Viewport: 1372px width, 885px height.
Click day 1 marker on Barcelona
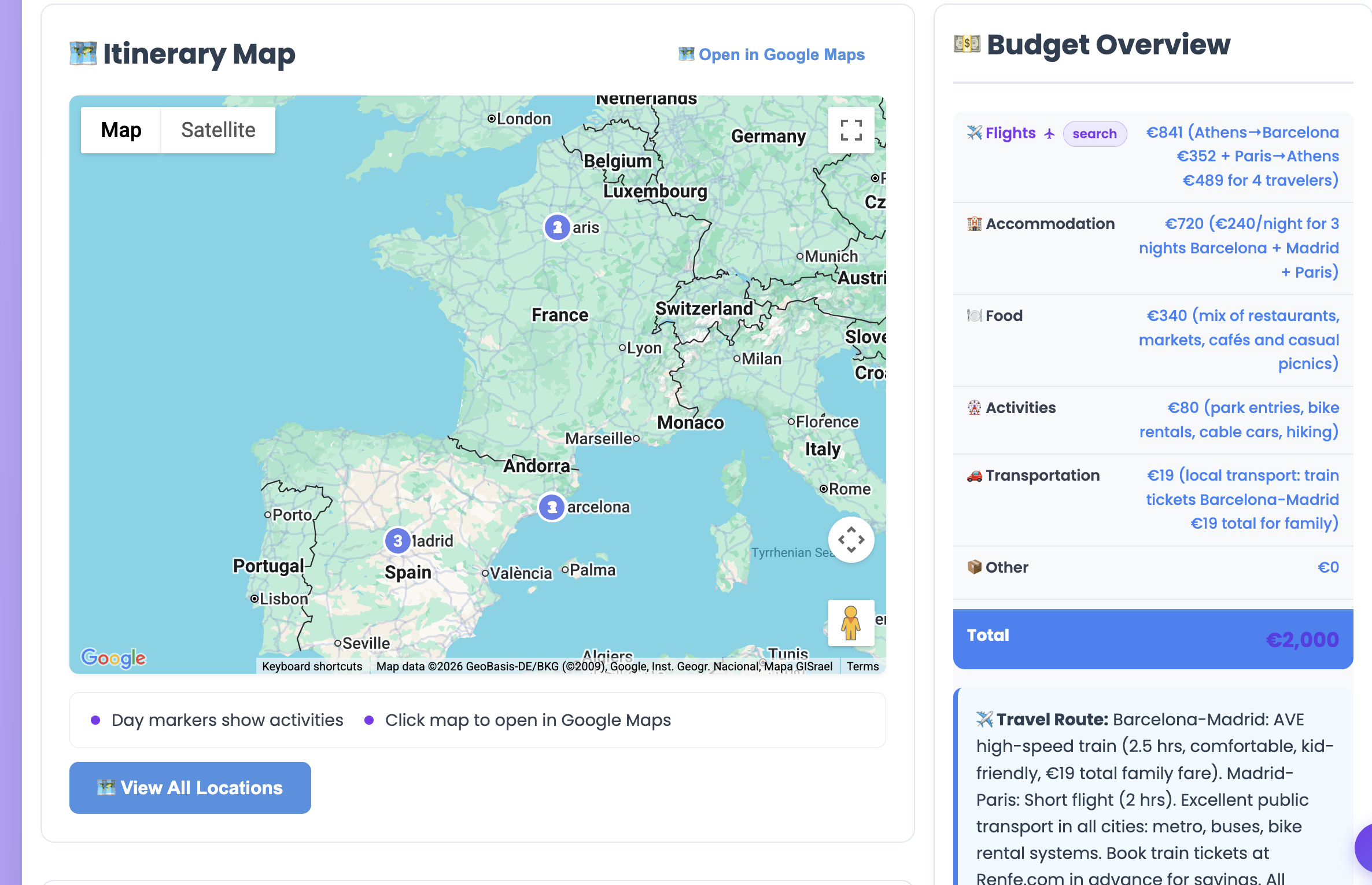point(552,507)
